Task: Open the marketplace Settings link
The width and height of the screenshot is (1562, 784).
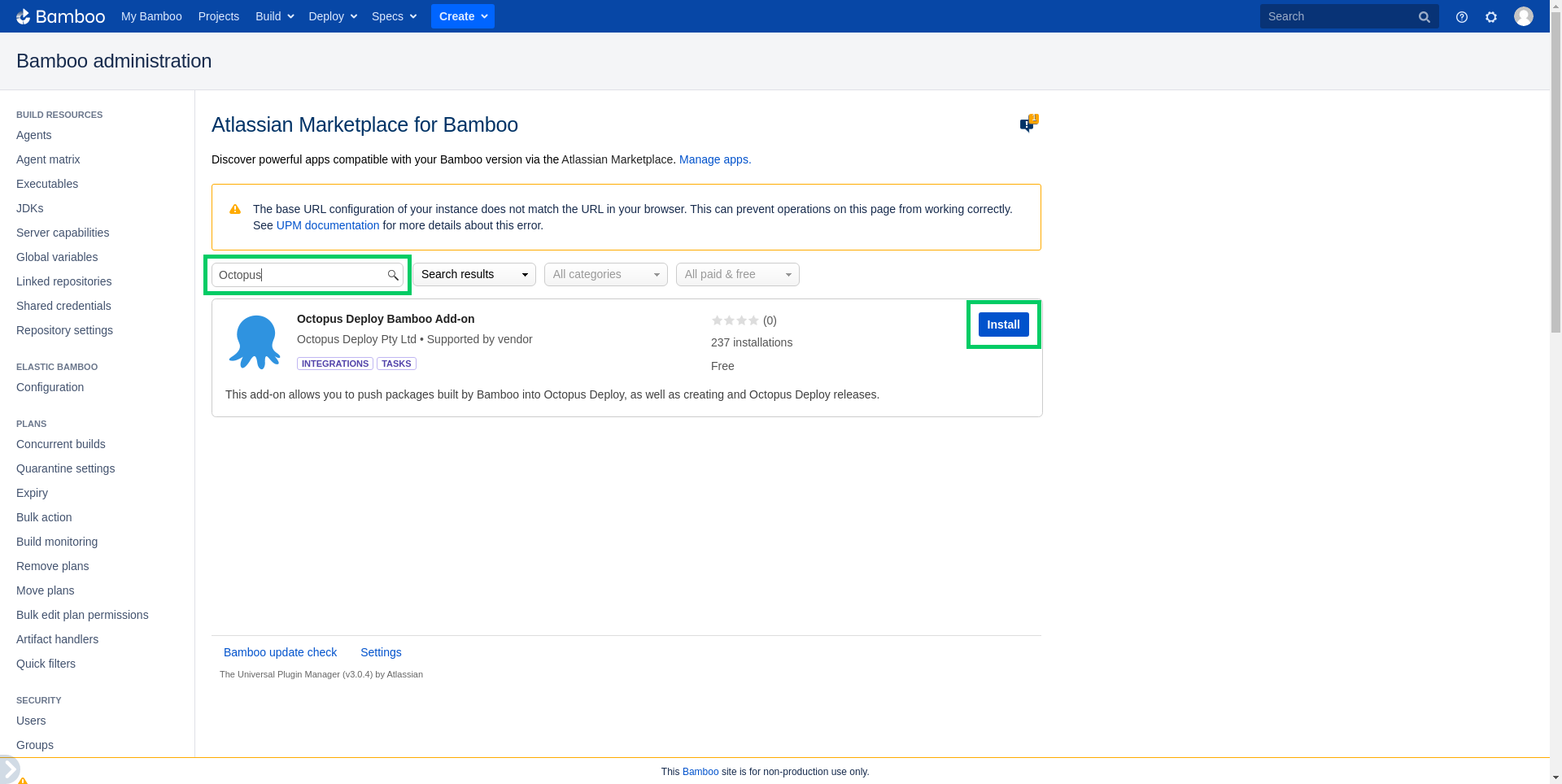Action: click(x=381, y=652)
